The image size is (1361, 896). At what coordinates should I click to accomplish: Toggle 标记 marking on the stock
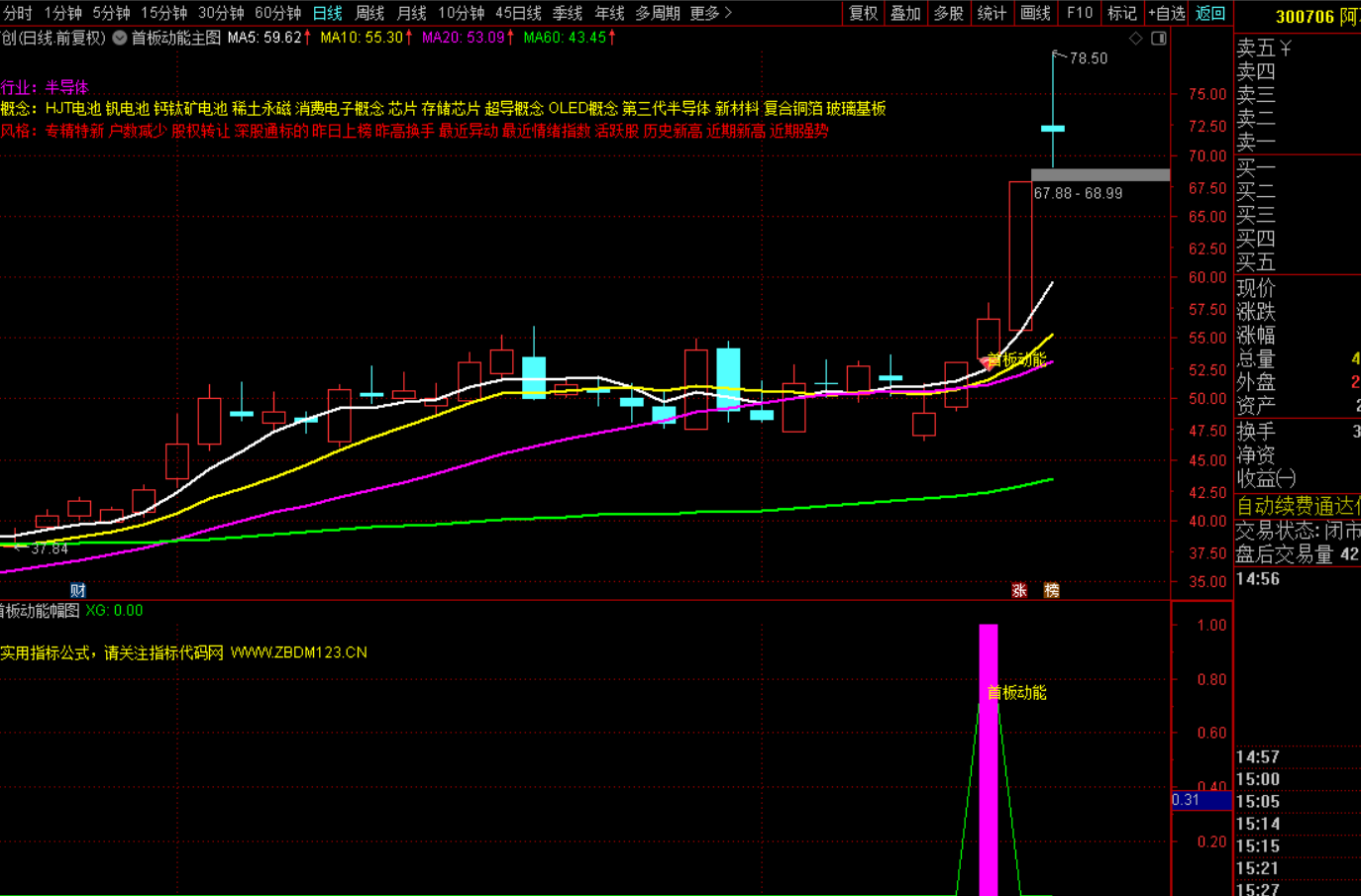point(1122,13)
